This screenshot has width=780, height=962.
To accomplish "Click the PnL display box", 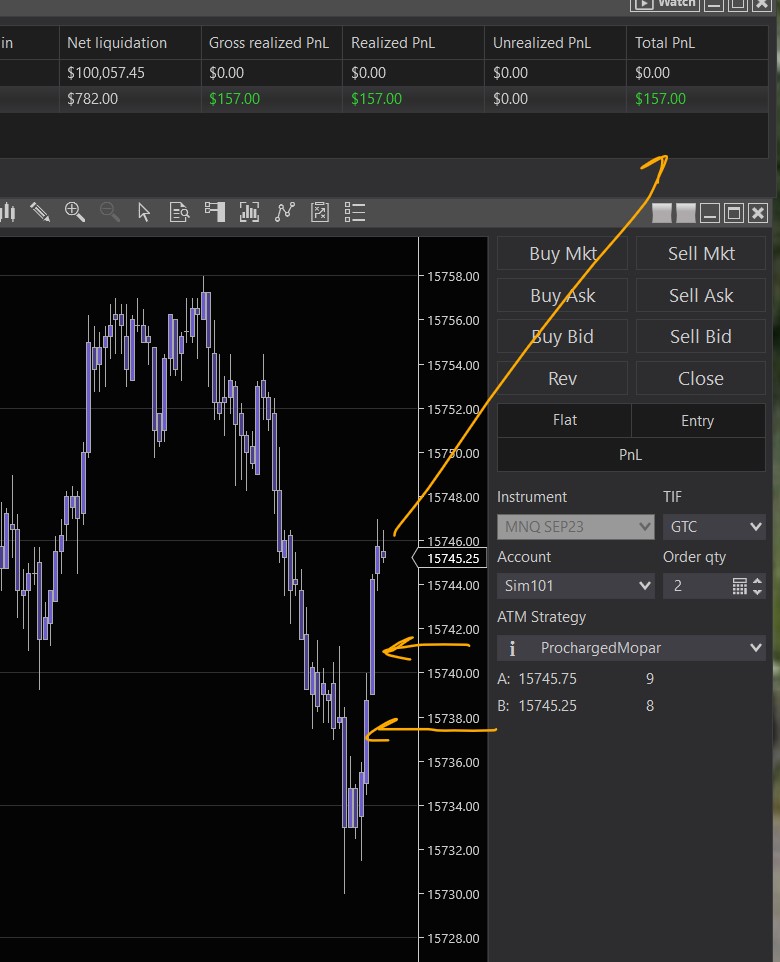I will 631,455.
